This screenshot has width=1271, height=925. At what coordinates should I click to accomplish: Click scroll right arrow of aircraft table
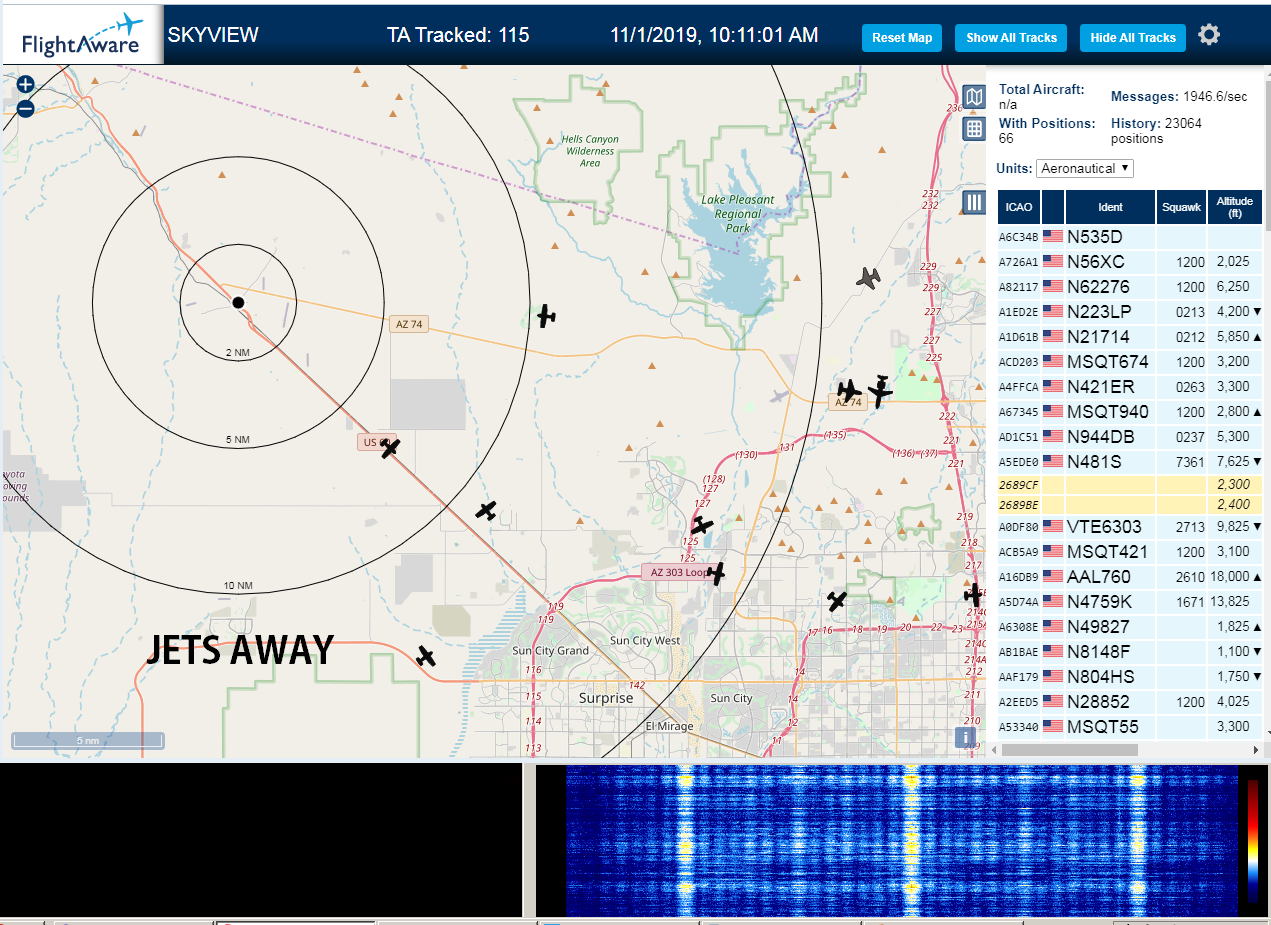click(1257, 750)
